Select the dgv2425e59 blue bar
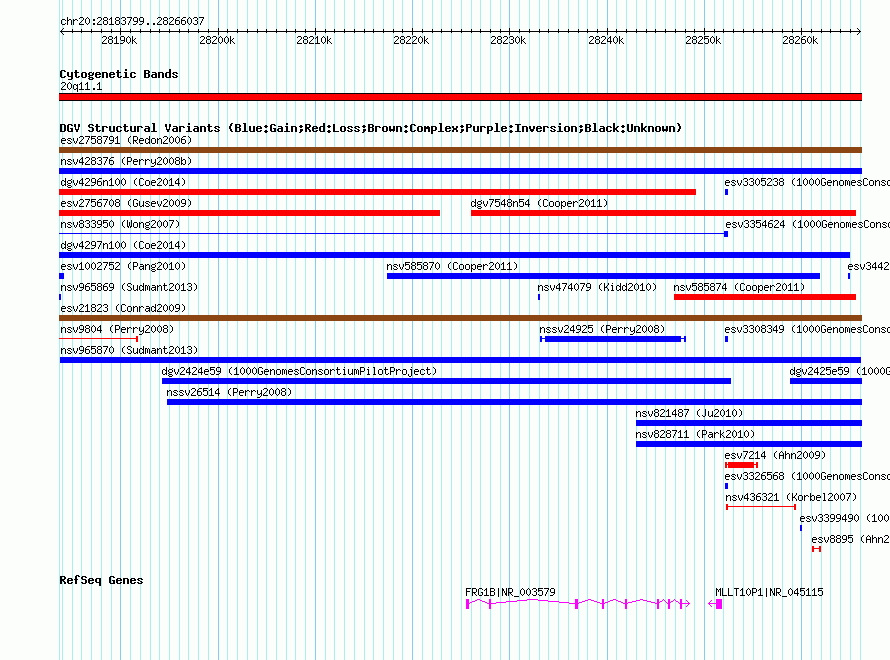 click(x=826, y=381)
